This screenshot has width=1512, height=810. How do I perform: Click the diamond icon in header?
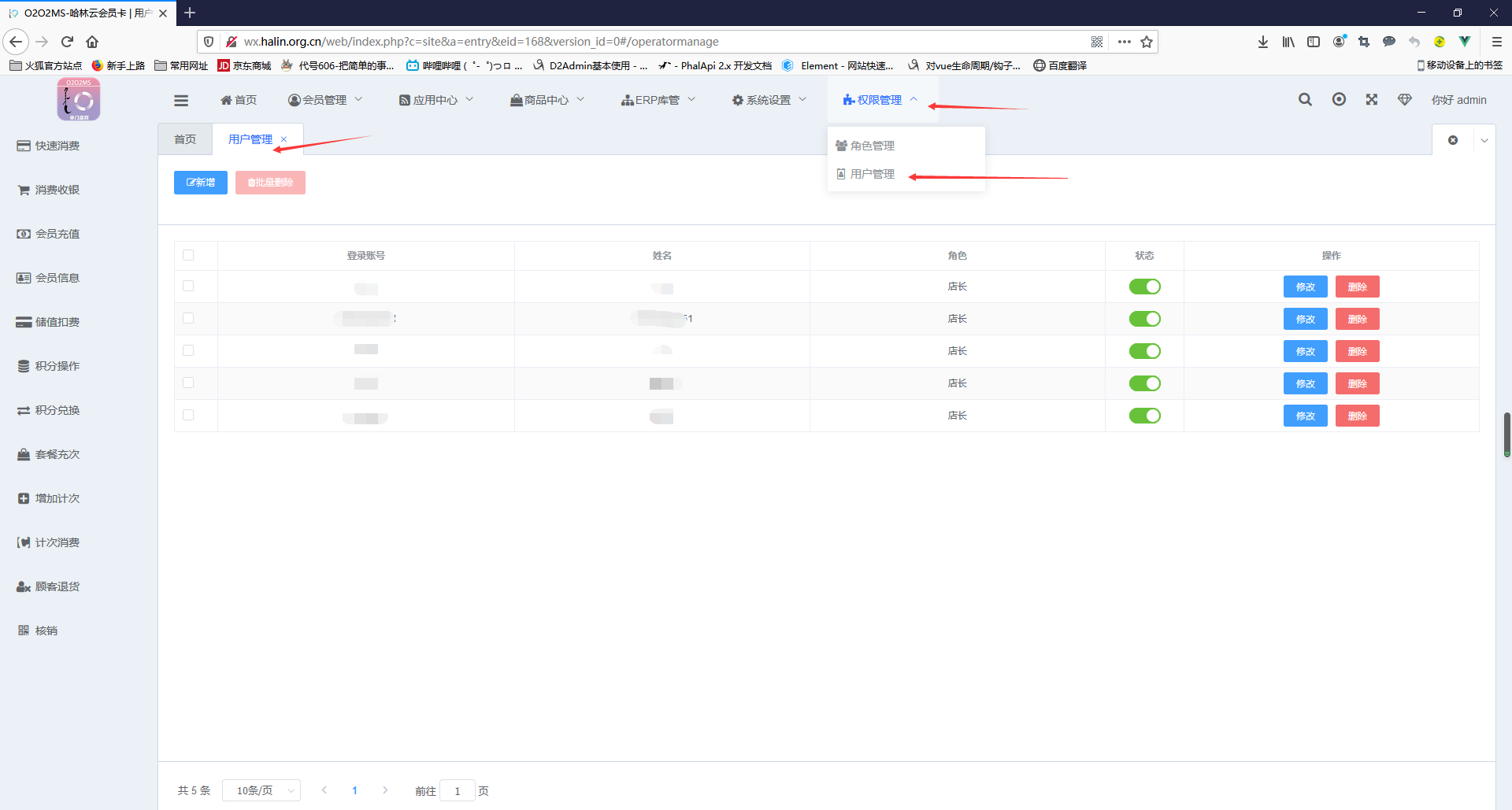pos(1404,99)
